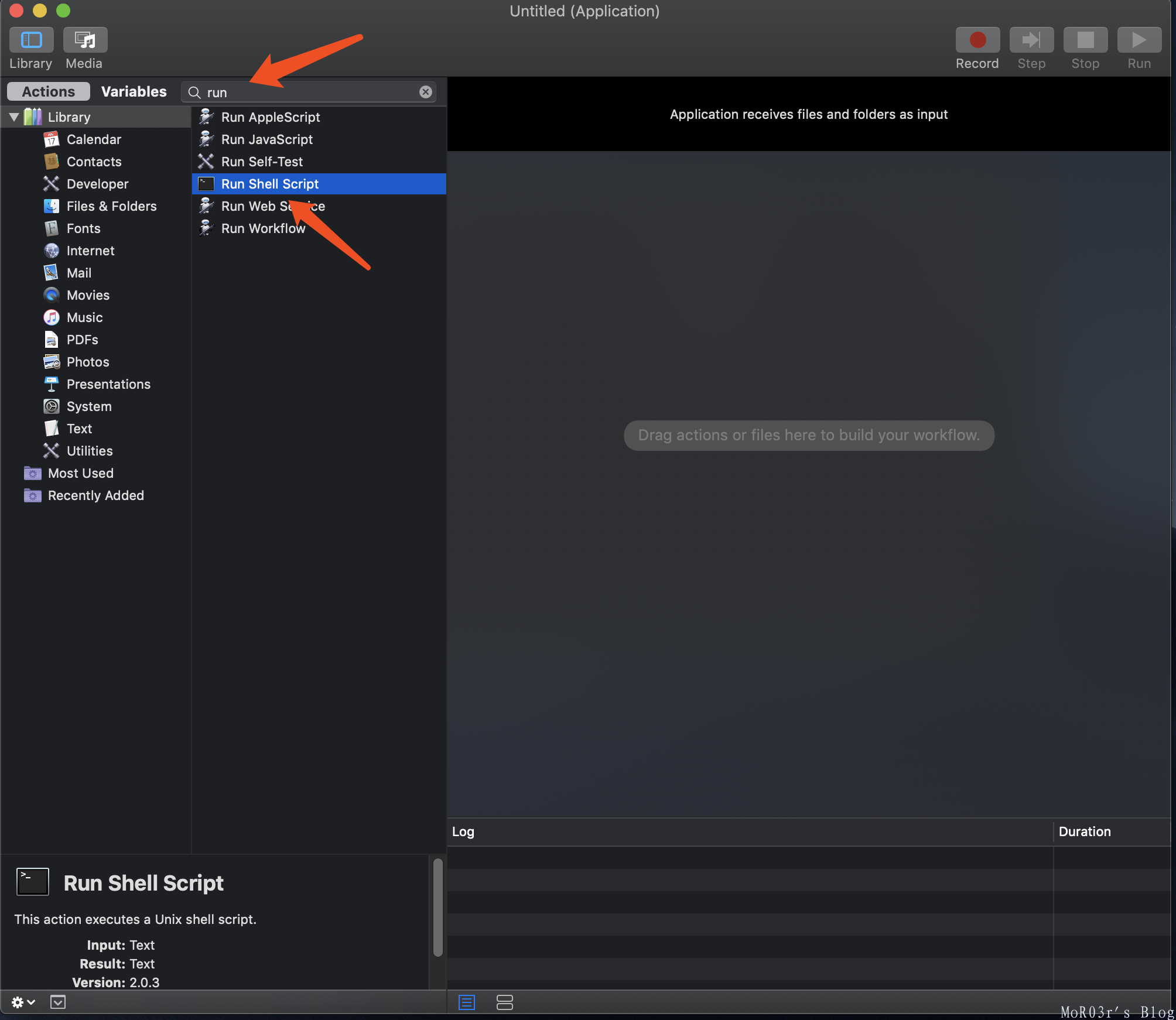Select the Utilities category

pyautogui.click(x=96, y=451)
